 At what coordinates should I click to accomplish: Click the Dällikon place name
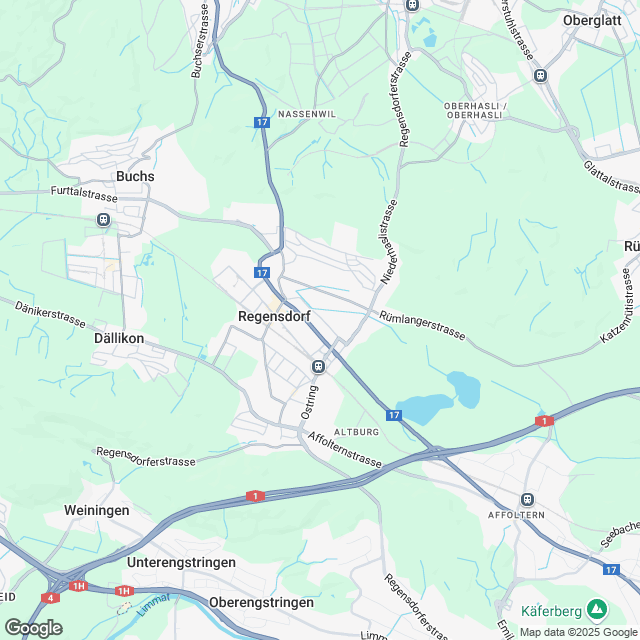(x=119, y=338)
